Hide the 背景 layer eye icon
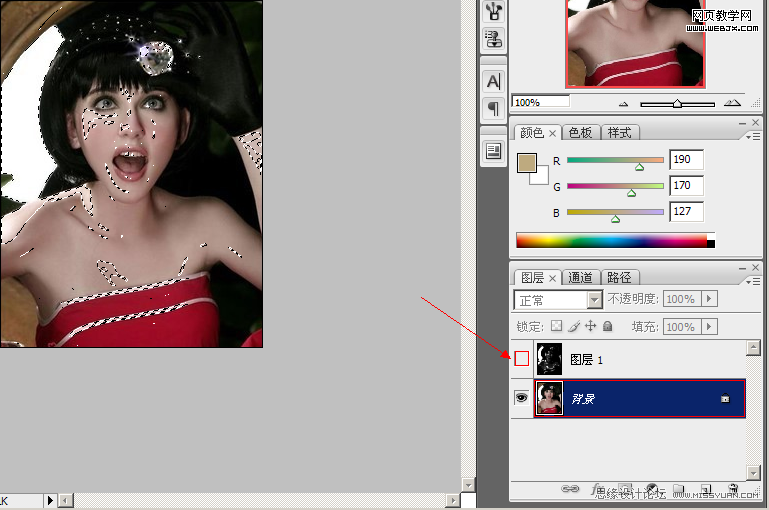Viewport: 769px width, 510px height. [x=521, y=398]
